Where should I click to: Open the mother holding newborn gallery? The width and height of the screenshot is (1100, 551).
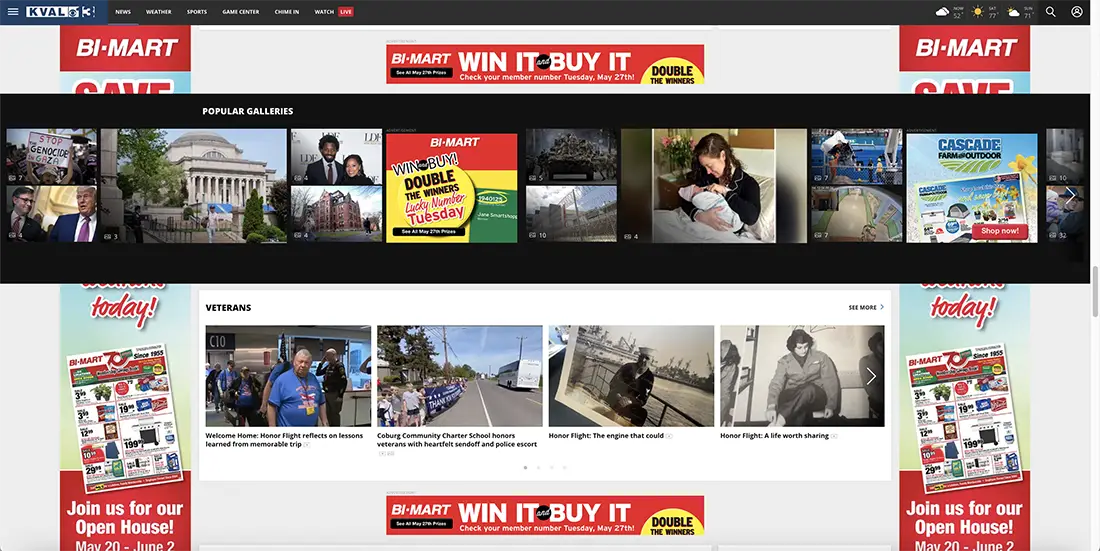pos(713,185)
